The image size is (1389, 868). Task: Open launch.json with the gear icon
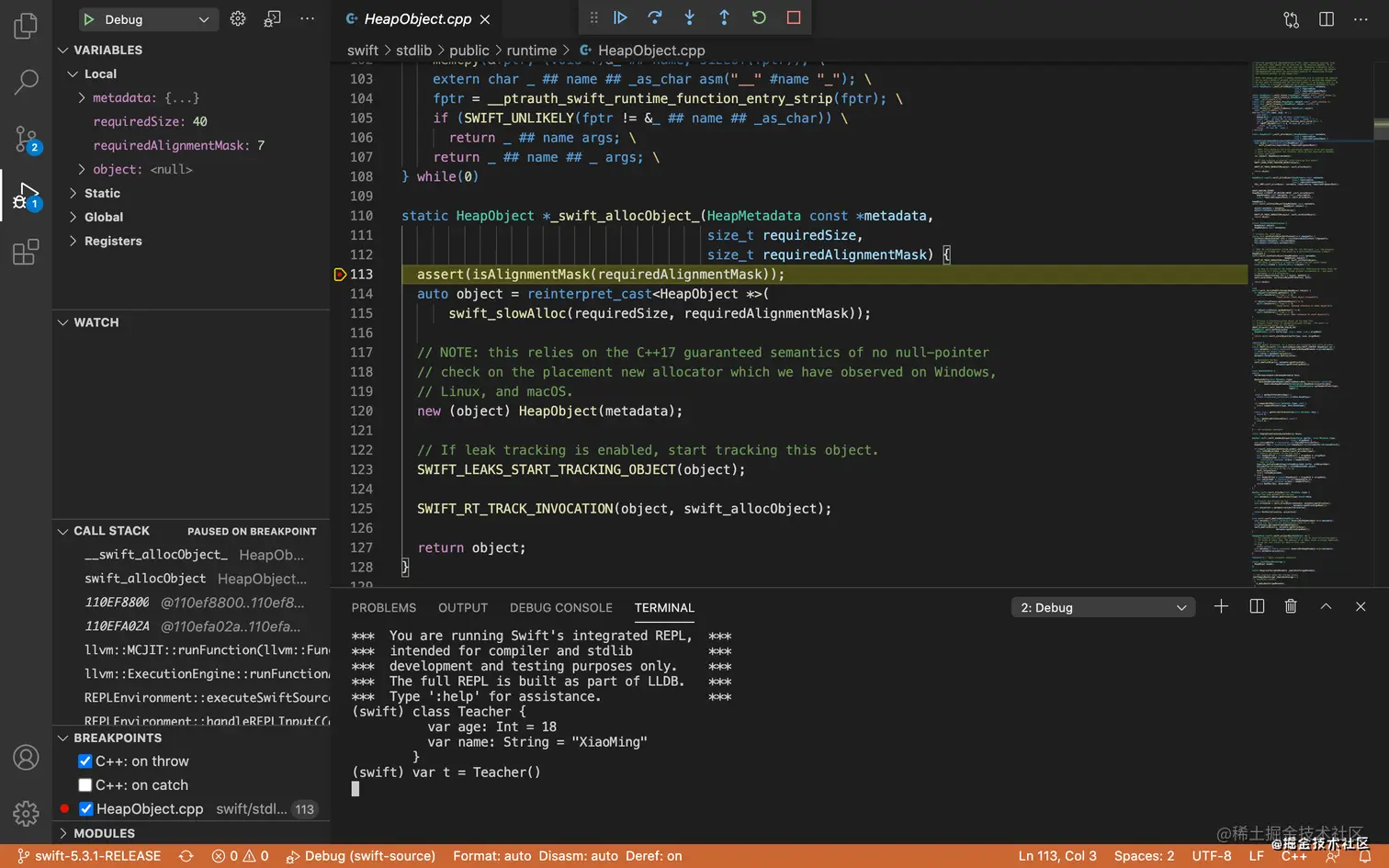pyautogui.click(x=238, y=19)
